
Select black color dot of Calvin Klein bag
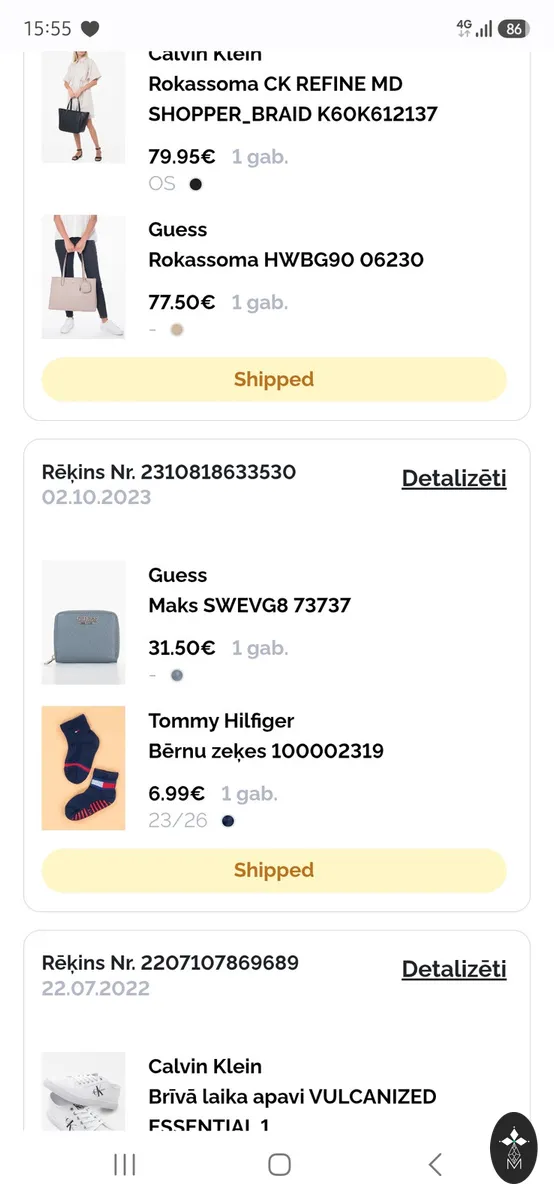click(196, 184)
